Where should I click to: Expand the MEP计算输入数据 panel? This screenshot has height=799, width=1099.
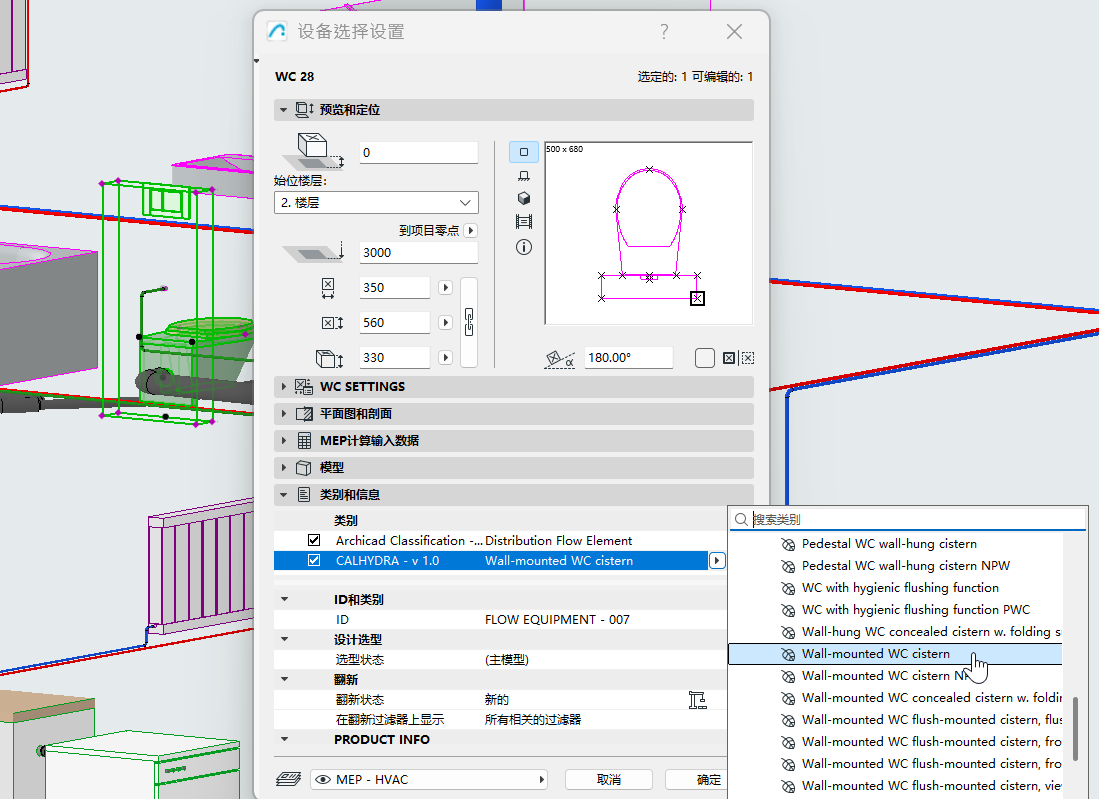(x=283, y=441)
